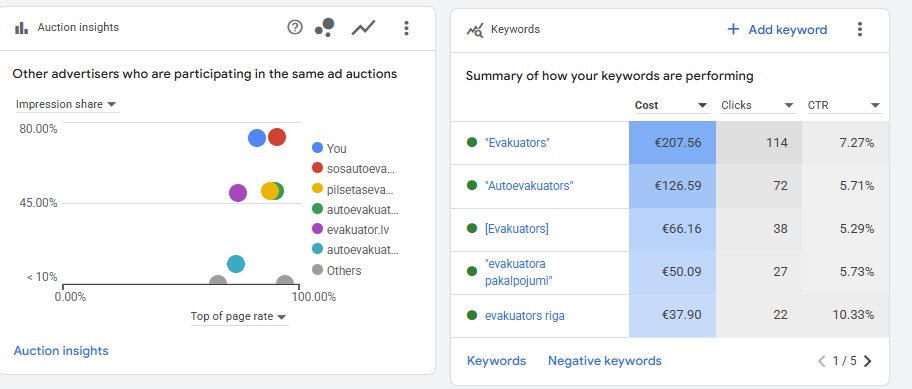Open Auction insights help icon

295,27
